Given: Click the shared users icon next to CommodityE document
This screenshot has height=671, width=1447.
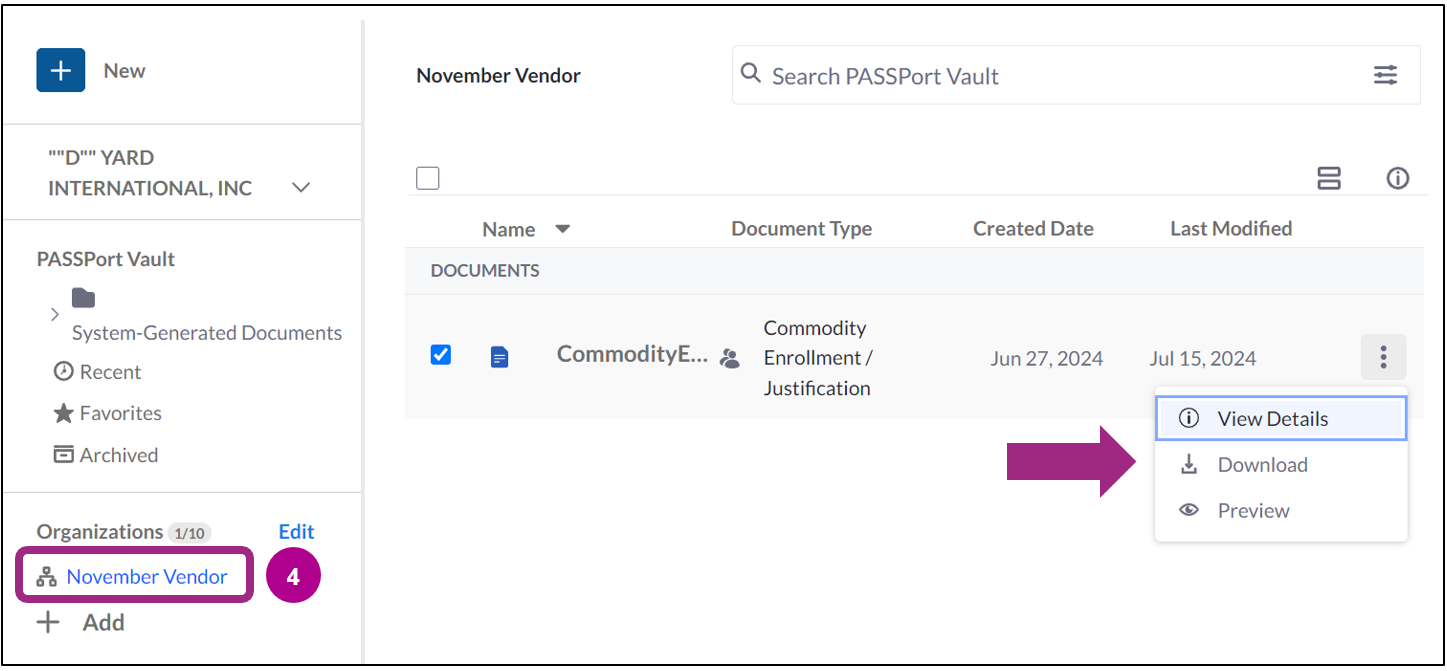Looking at the screenshot, I should (729, 357).
